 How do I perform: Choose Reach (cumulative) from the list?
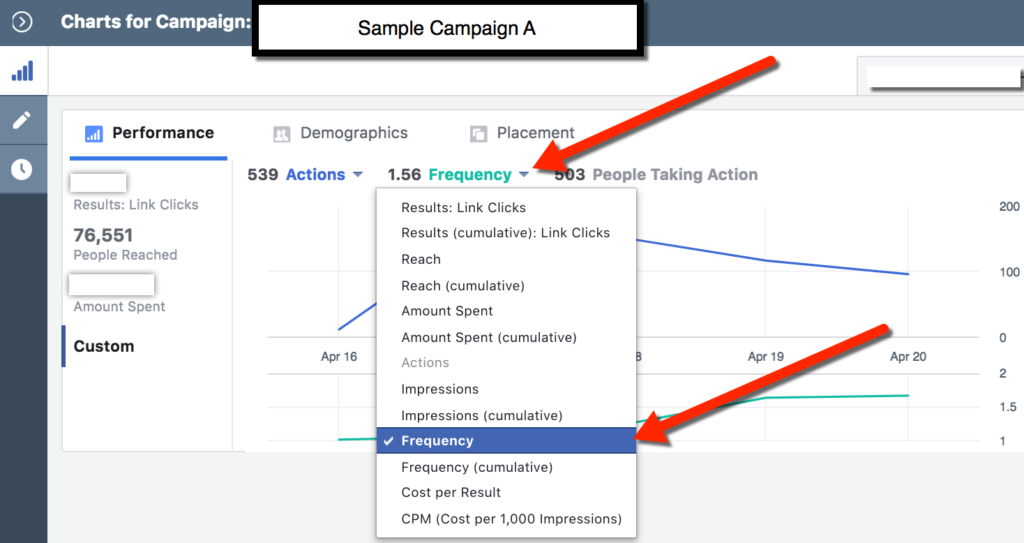(x=462, y=285)
